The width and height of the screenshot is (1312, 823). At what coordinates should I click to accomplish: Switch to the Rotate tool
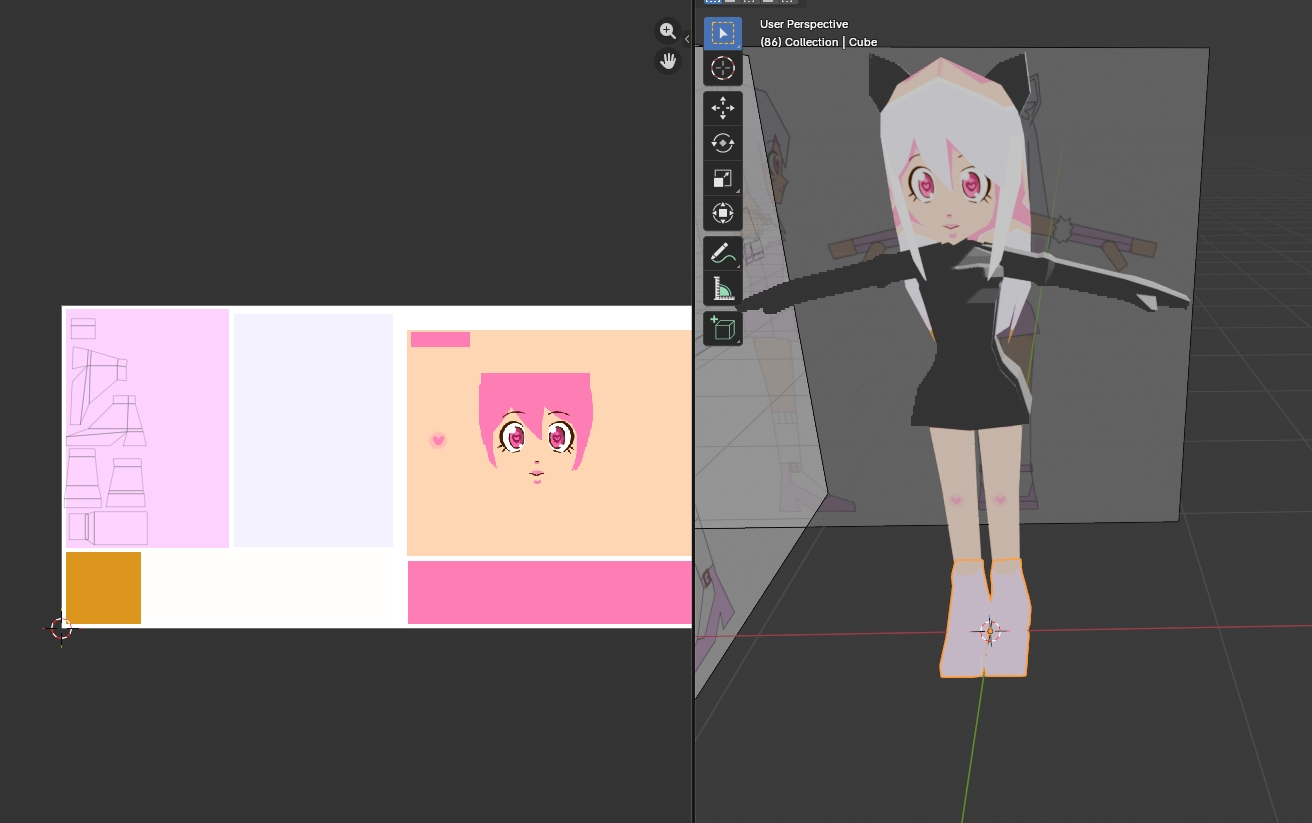722,143
